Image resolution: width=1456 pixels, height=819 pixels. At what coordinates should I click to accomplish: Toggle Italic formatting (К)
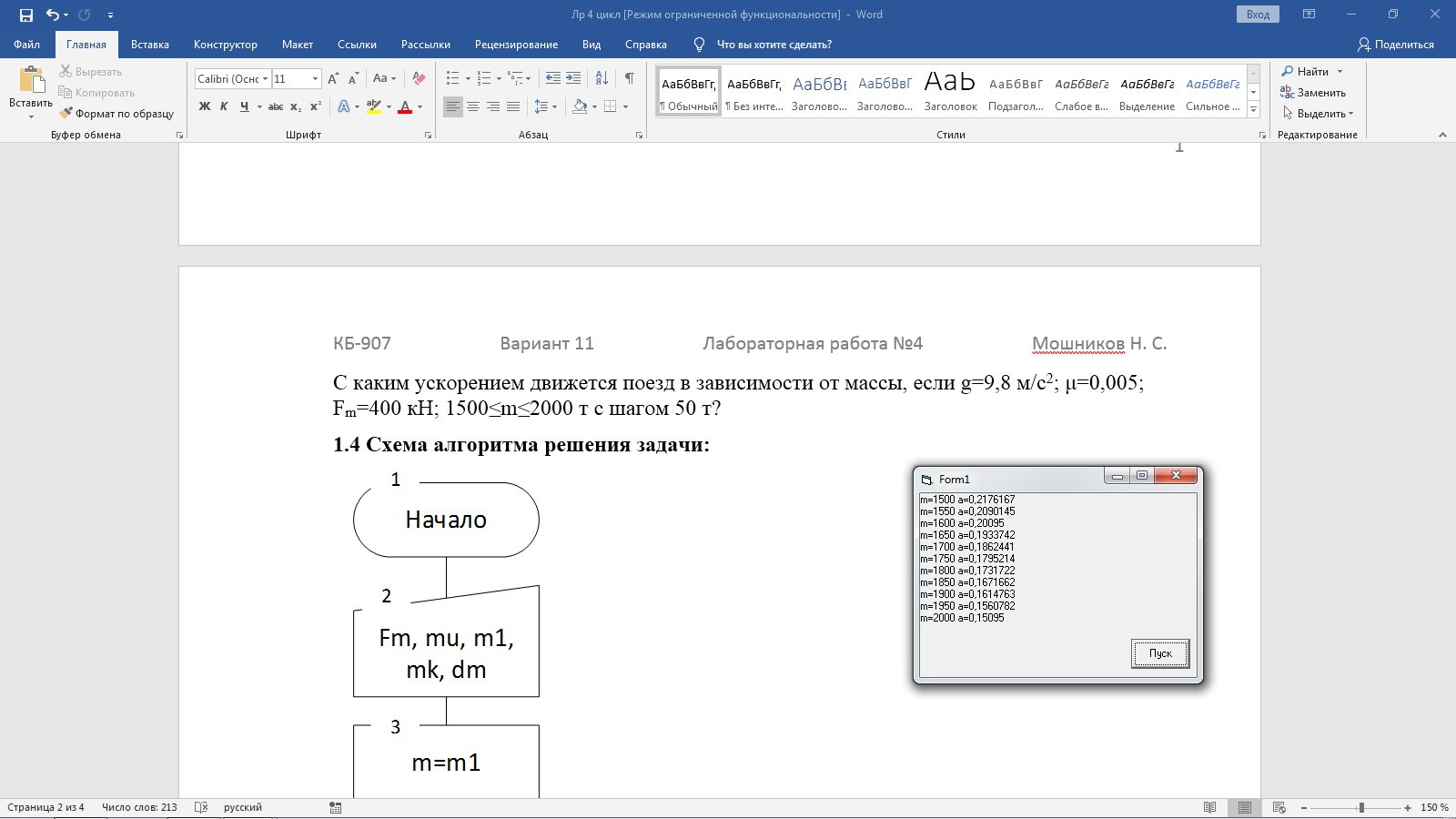coord(224,106)
